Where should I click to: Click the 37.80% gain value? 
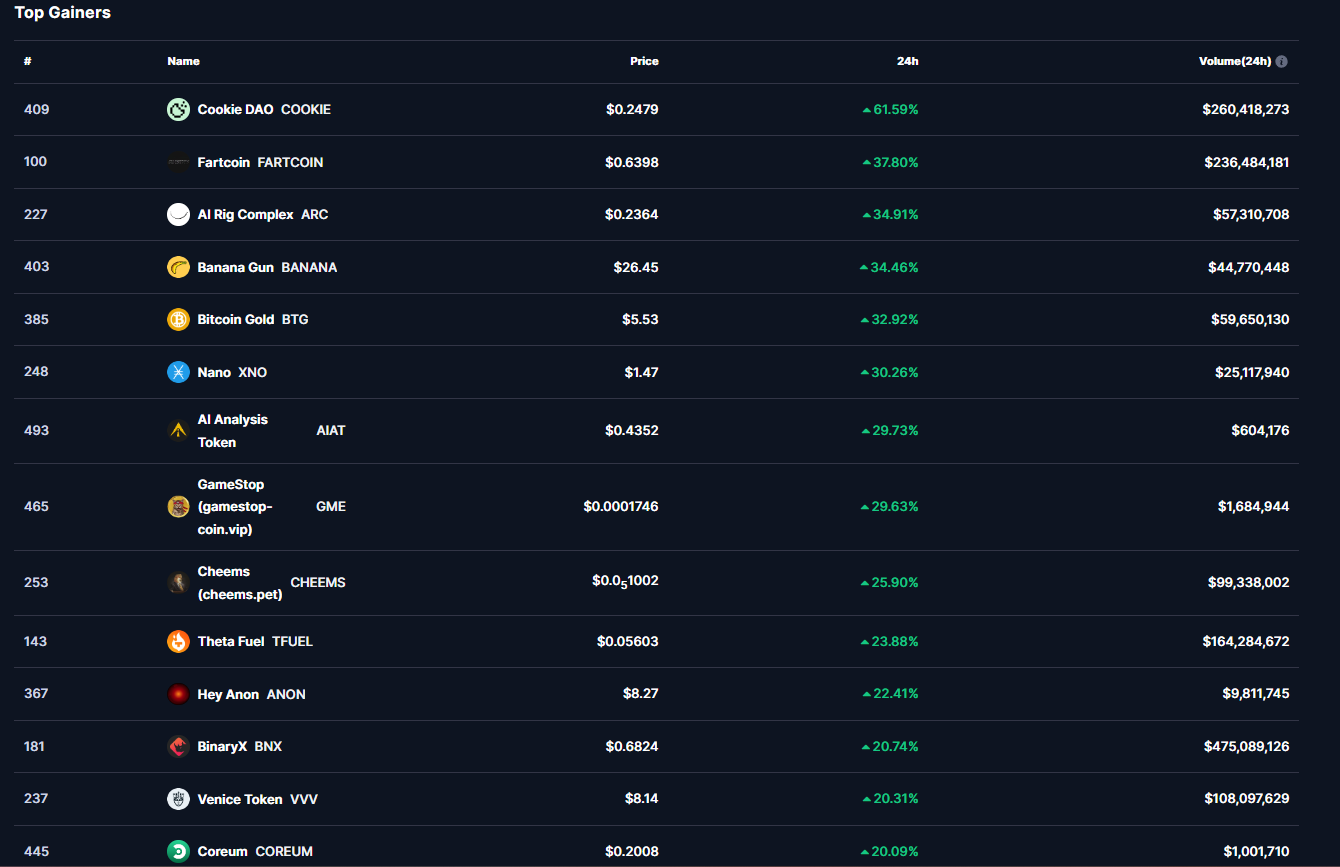(x=891, y=162)
